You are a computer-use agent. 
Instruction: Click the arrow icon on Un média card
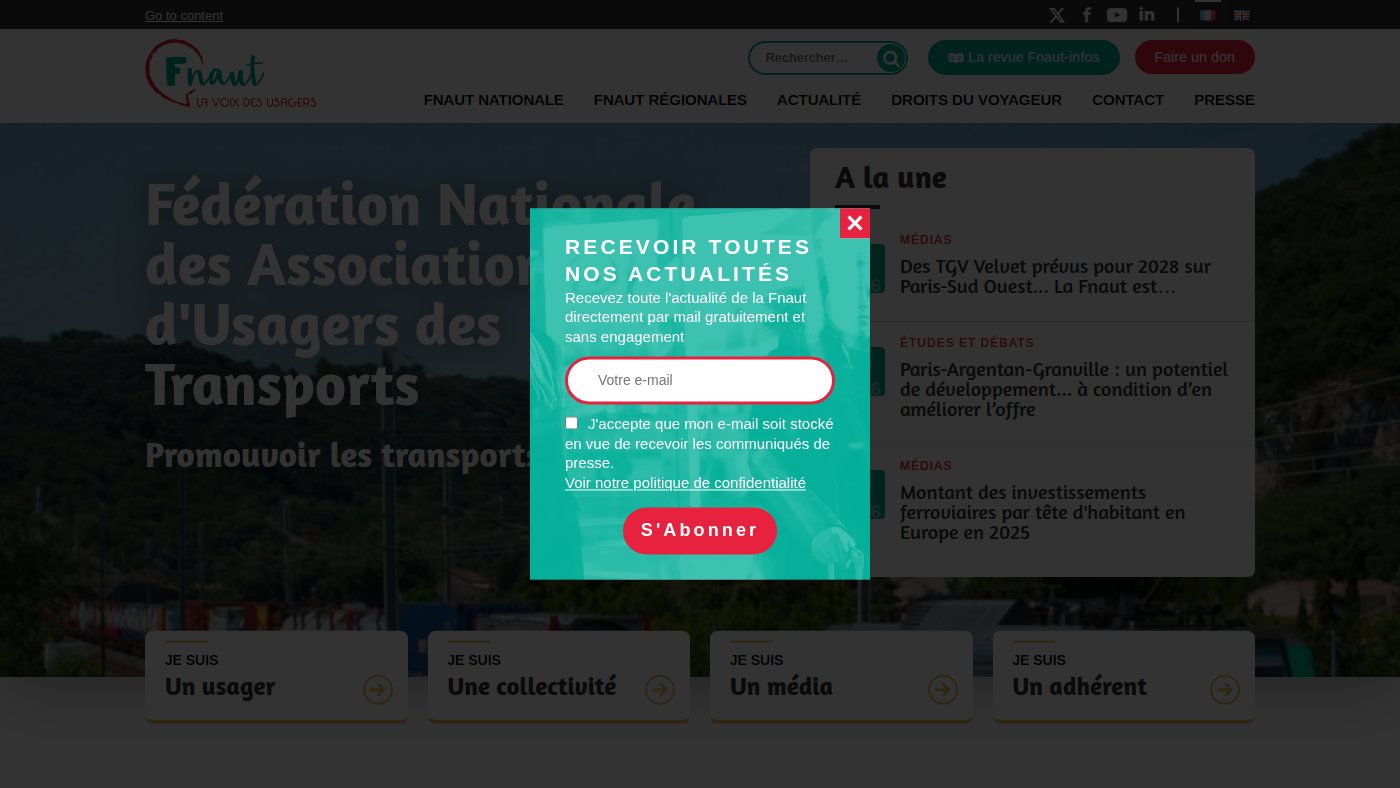[x=943, y=690]
